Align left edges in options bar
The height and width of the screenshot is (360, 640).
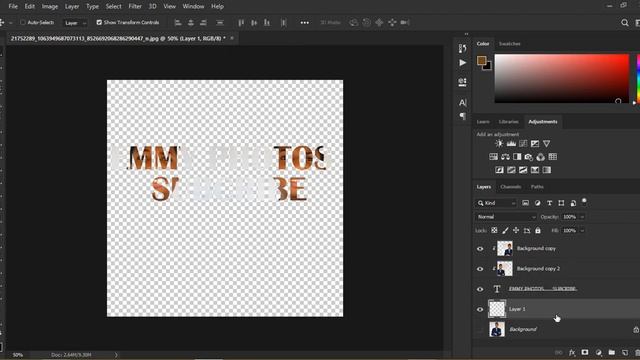(178, 23)
